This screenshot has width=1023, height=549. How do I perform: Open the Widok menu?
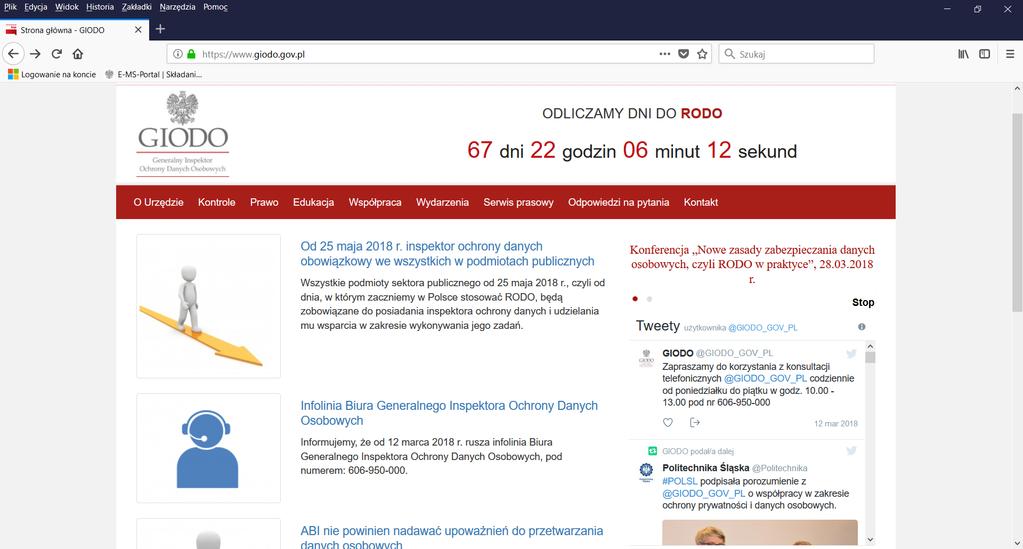[x=67, y=7]
